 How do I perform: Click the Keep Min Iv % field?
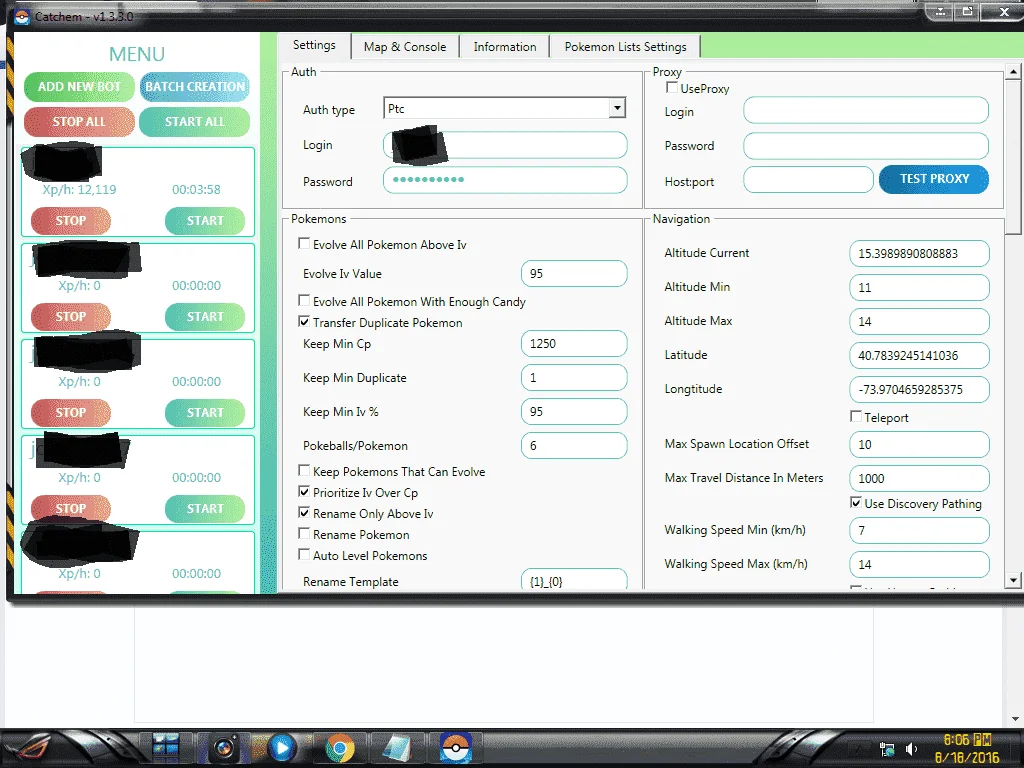(574, 411)
